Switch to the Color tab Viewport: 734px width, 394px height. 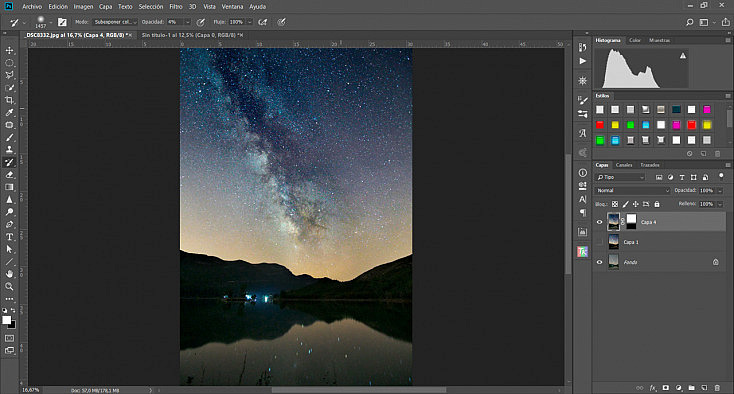tap(635, 40)
